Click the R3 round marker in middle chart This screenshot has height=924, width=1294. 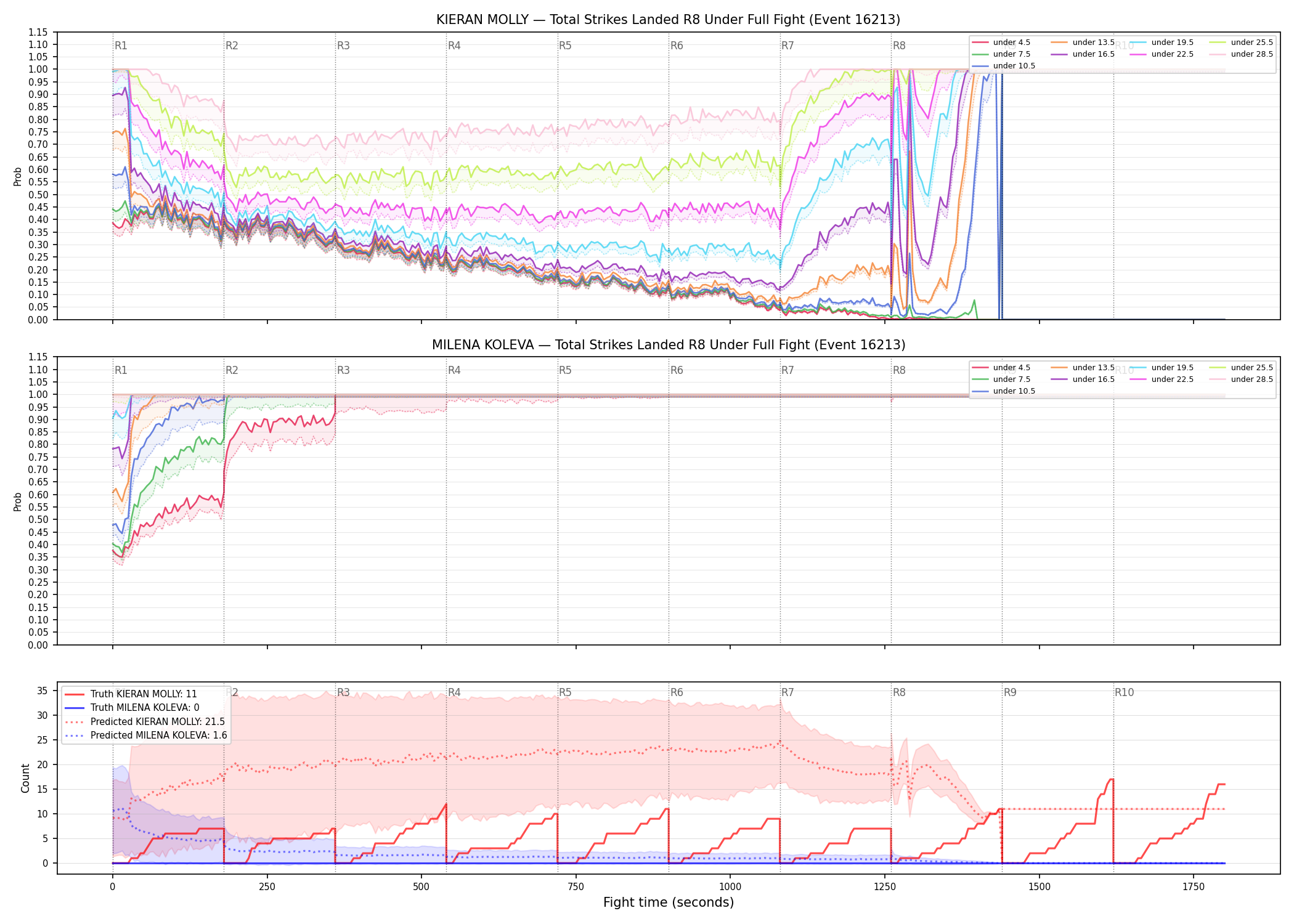coord(343,370)
